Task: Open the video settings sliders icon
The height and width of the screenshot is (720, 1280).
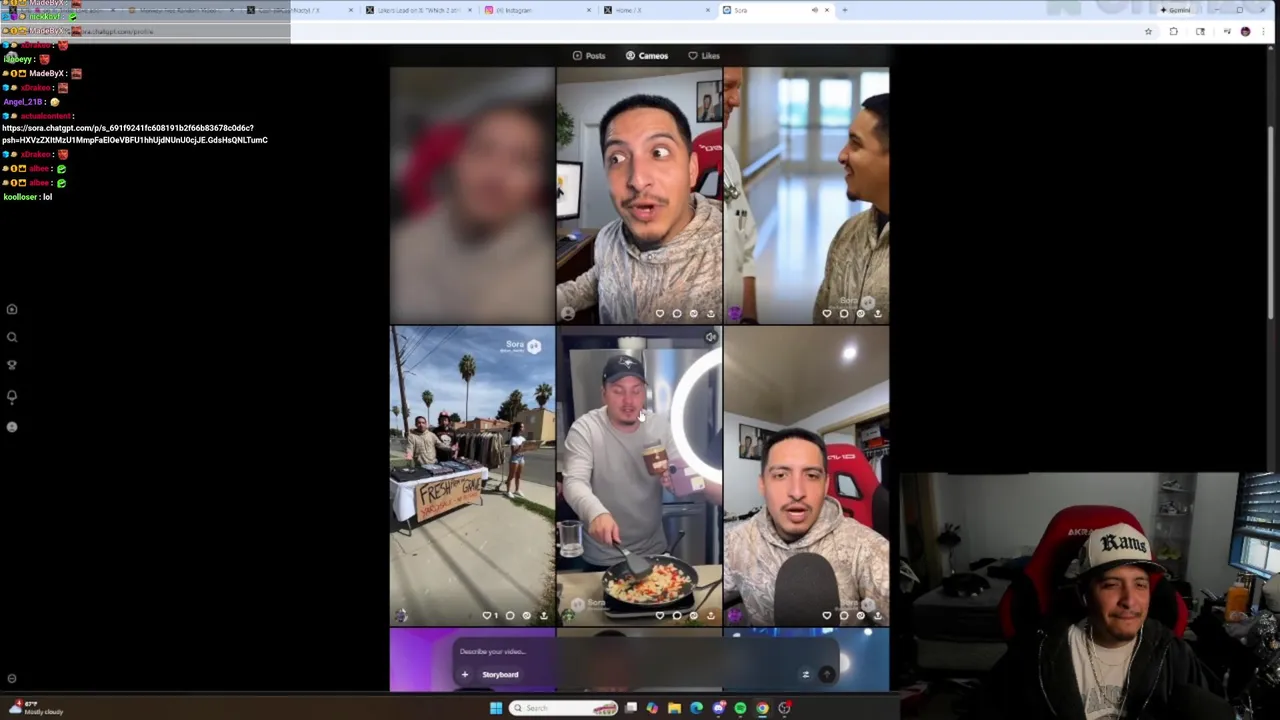Action: coord(806,675)
